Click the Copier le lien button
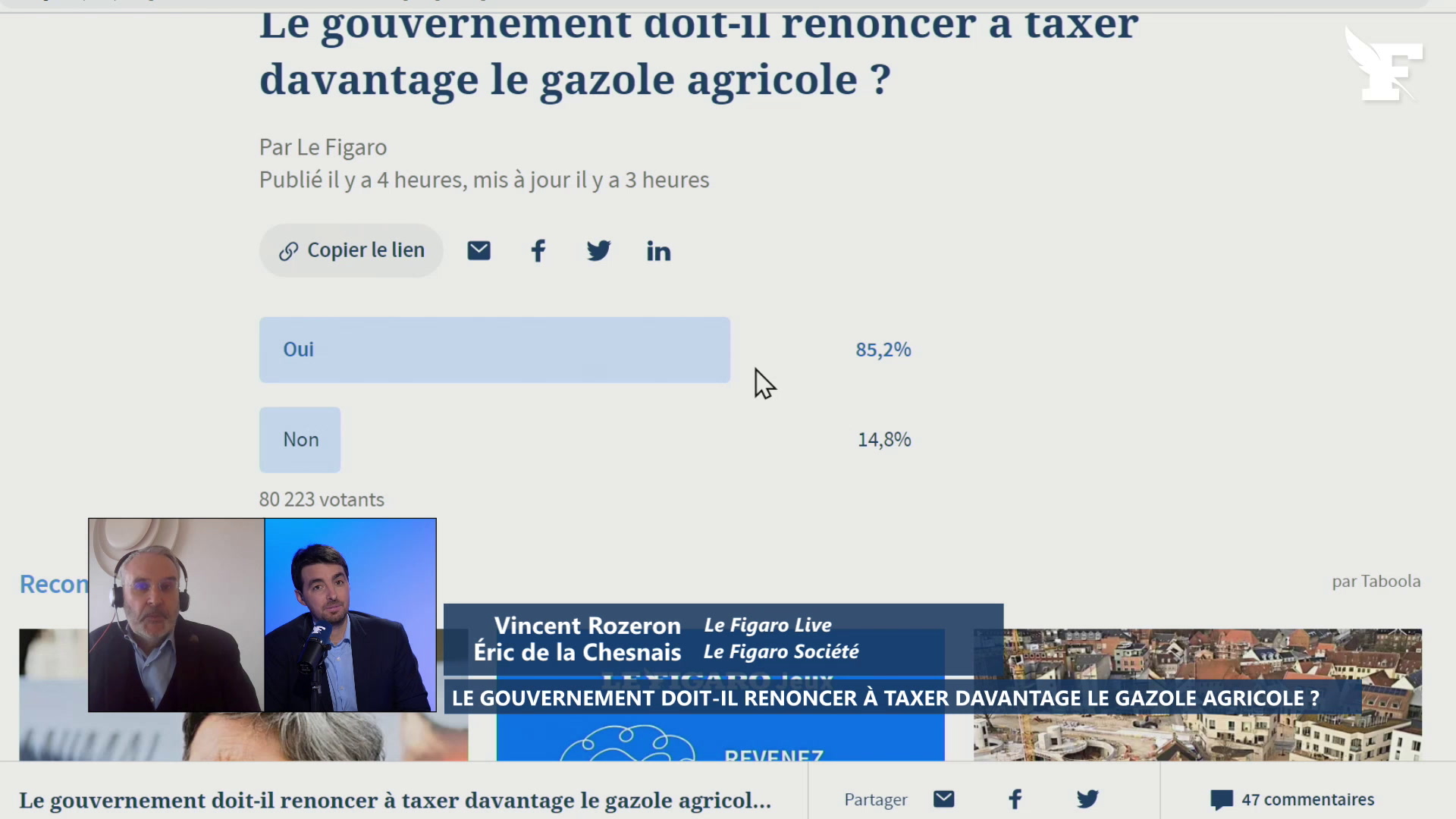 [351, 250]
